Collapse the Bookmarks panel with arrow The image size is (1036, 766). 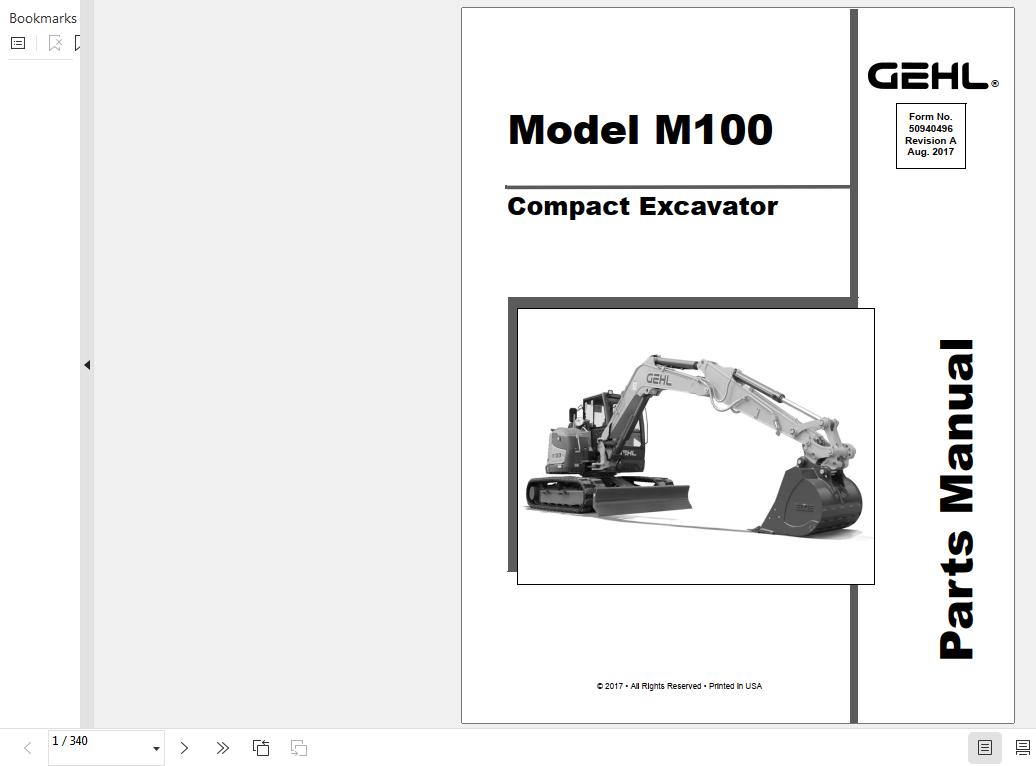click(x=87, y=365)
